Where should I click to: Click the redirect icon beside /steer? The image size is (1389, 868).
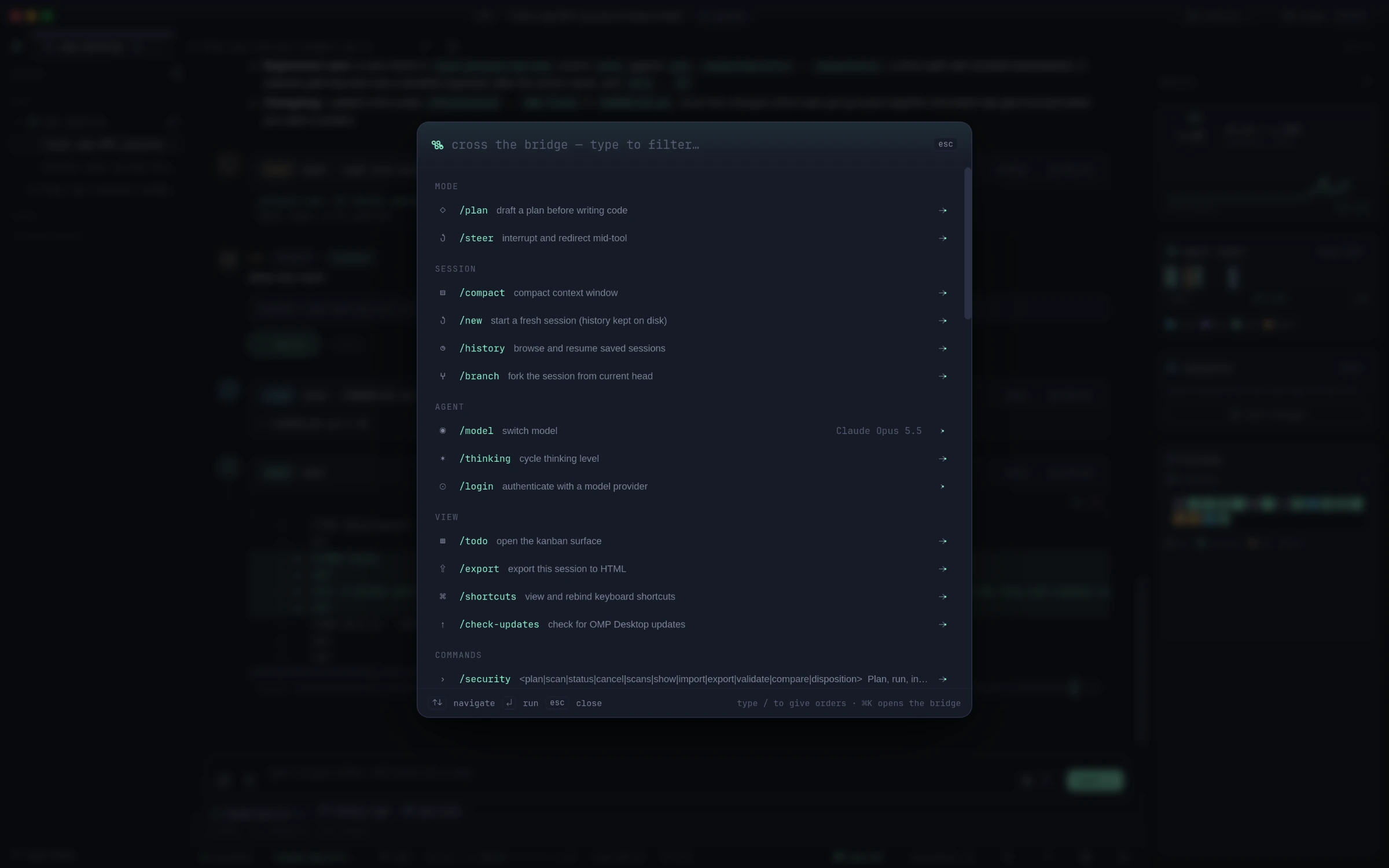443,238
